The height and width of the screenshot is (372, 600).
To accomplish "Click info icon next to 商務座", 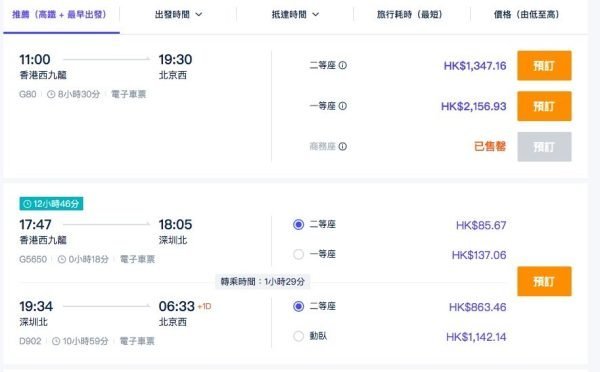I will click(343, 147).
